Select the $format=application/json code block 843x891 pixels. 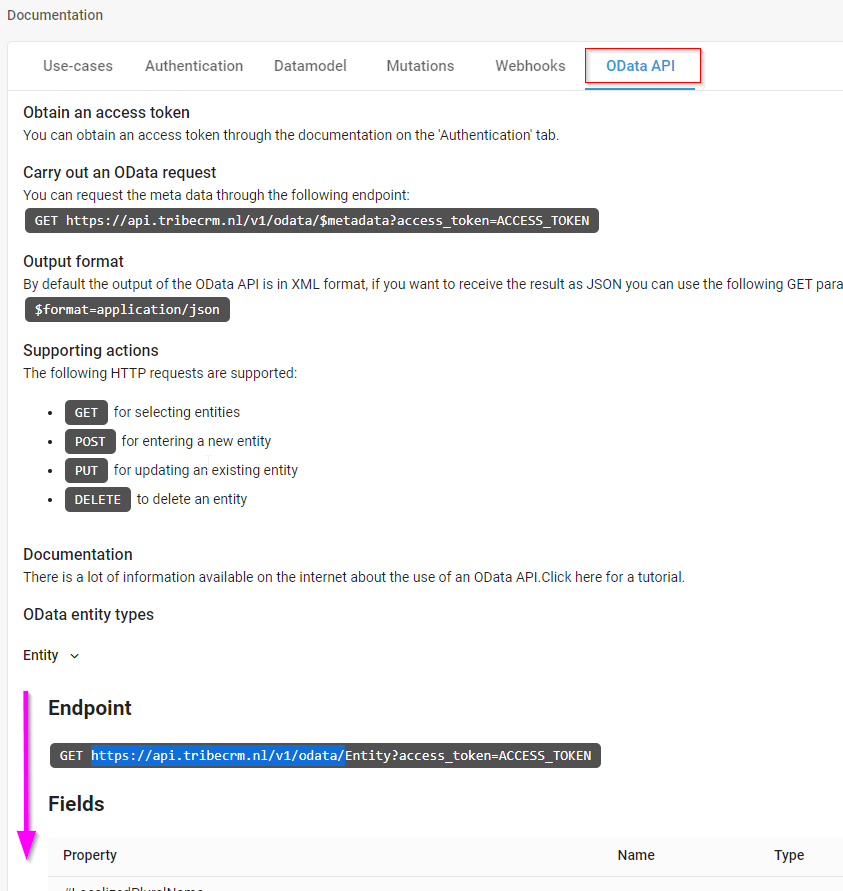point(127,309)
